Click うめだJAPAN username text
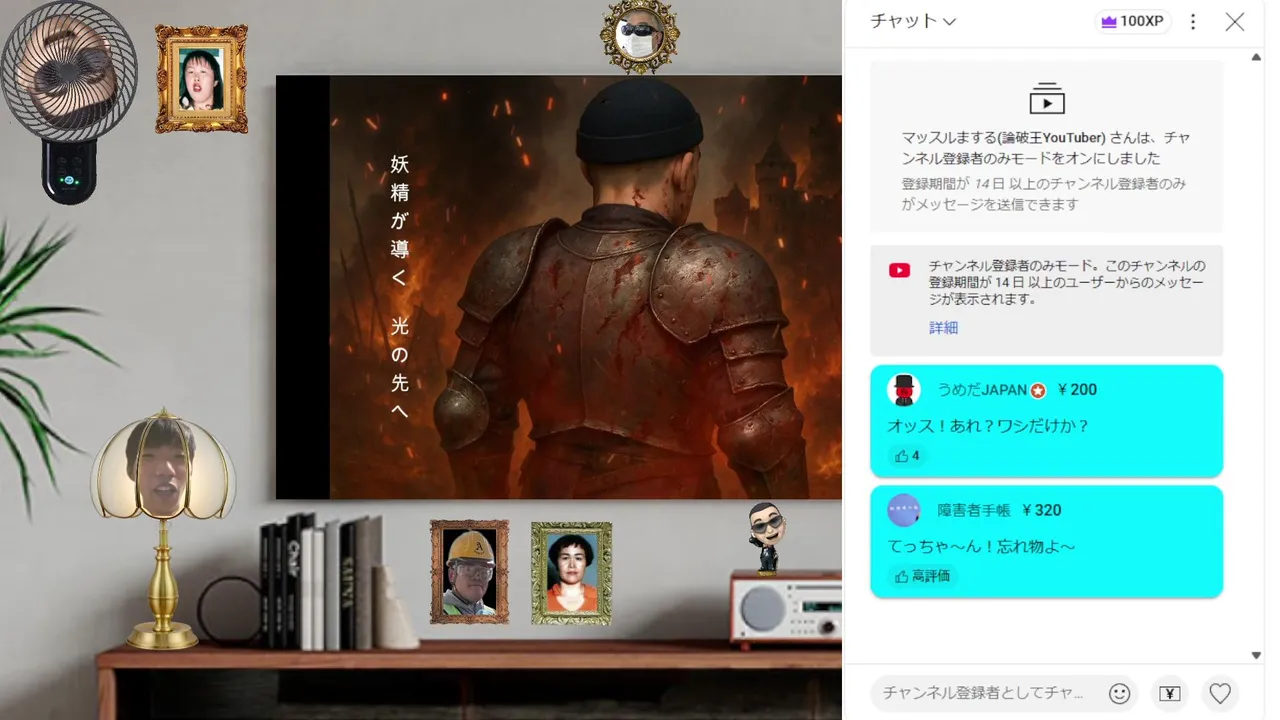The image size is (1280, 720). [x=983, y=390]
